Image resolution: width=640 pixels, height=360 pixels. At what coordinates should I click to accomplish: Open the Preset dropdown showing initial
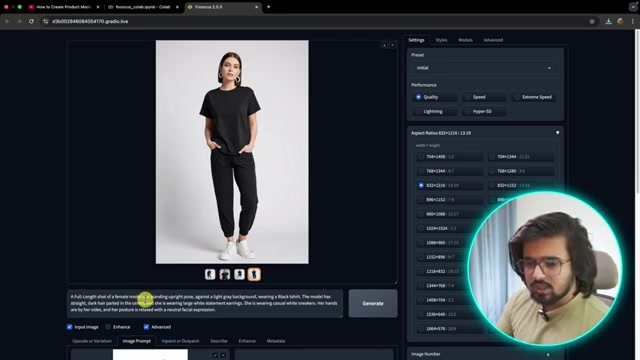[485, 68]
